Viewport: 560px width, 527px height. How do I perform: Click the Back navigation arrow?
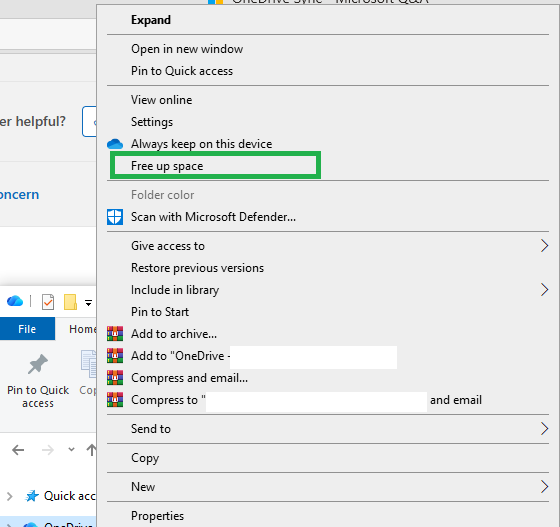(18, 450)
